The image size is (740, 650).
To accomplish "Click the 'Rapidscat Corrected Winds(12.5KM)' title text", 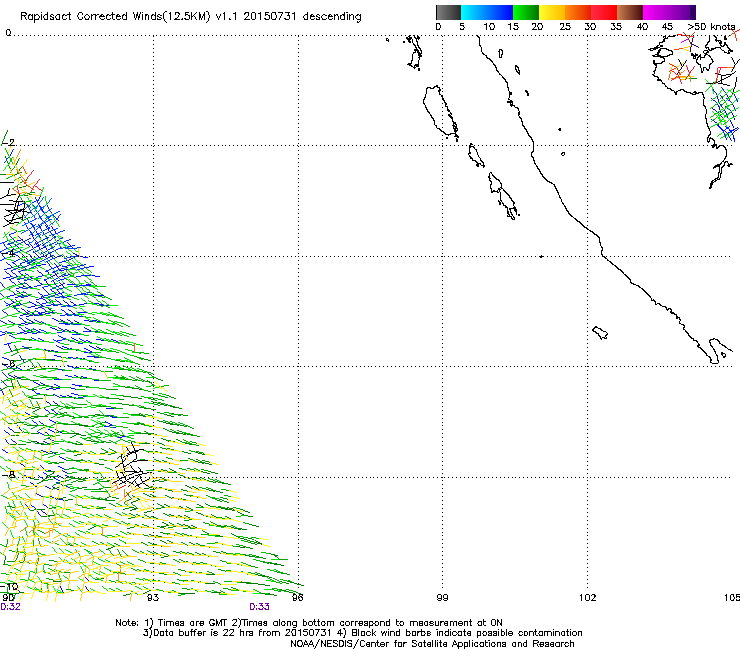I will click(115, 17).
